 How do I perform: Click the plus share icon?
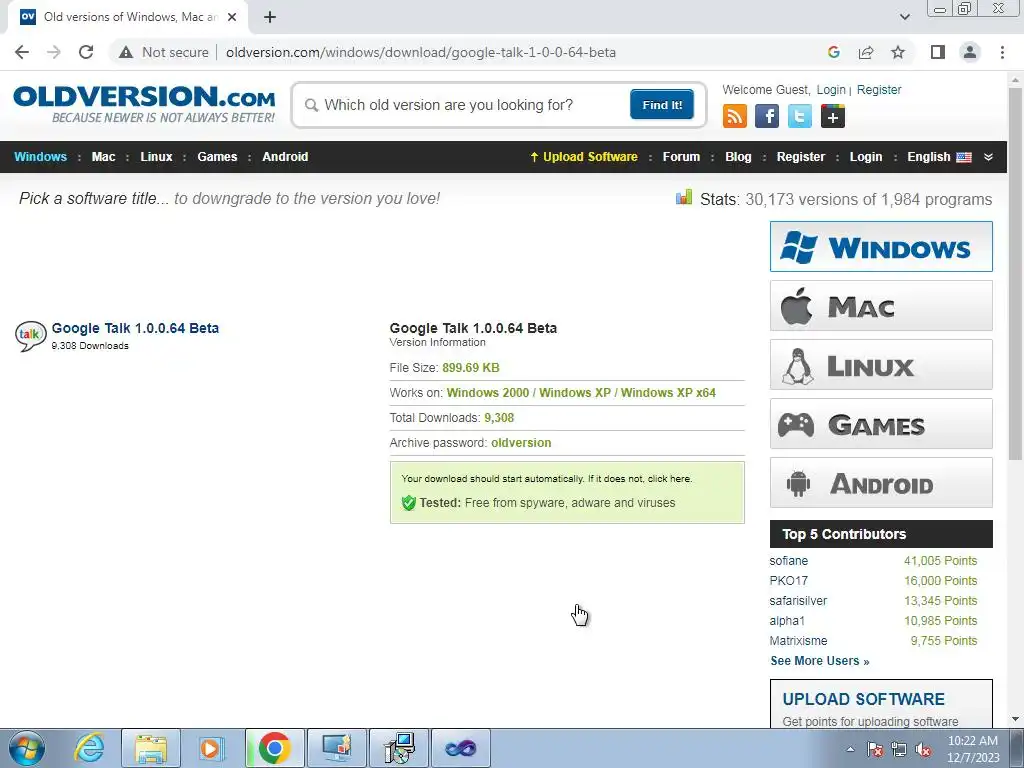[833, 116]
